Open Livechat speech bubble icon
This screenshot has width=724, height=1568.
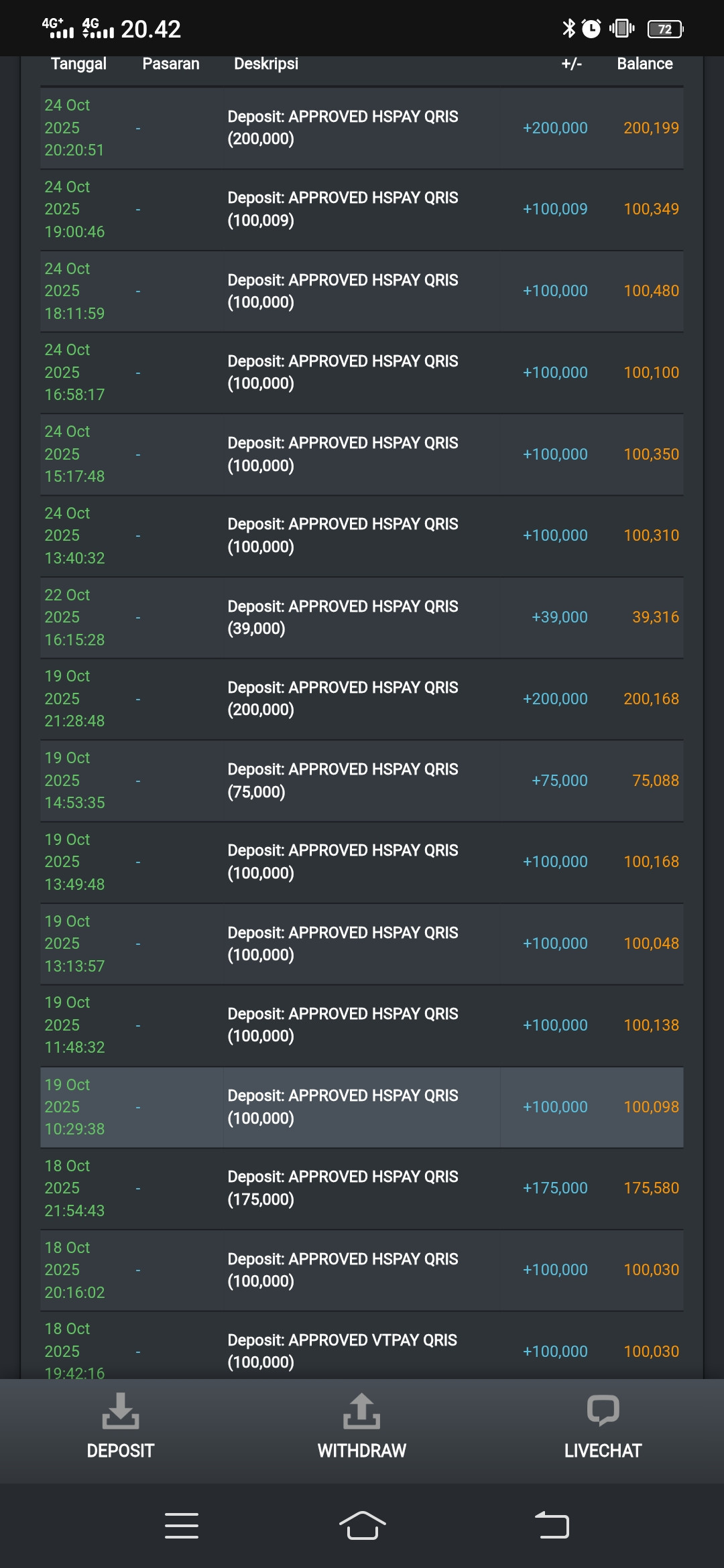click(x=603, y=1410)
